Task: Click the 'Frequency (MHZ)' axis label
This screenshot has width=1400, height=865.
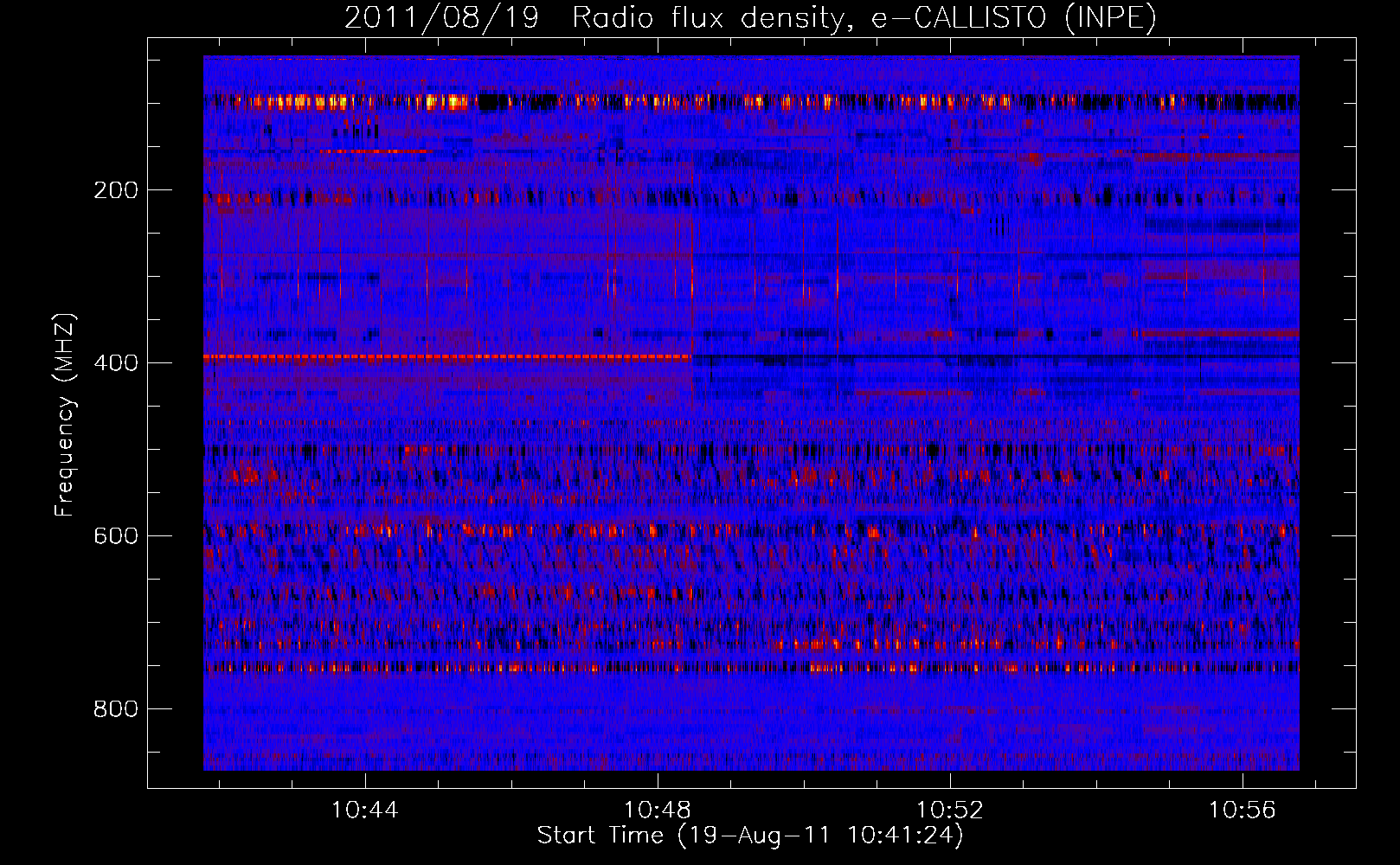Action: 64,415
